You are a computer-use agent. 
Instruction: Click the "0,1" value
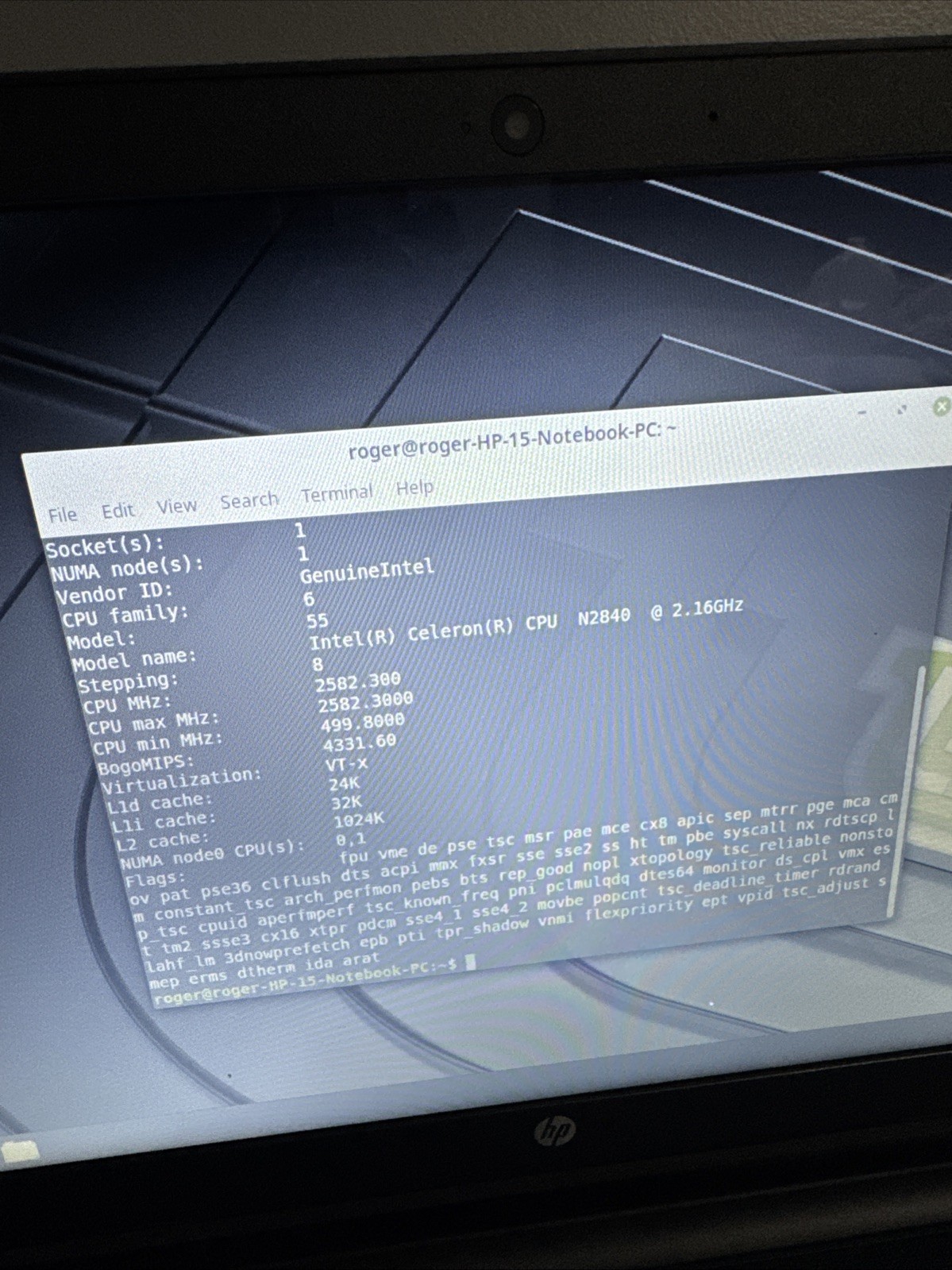[350, 839]
